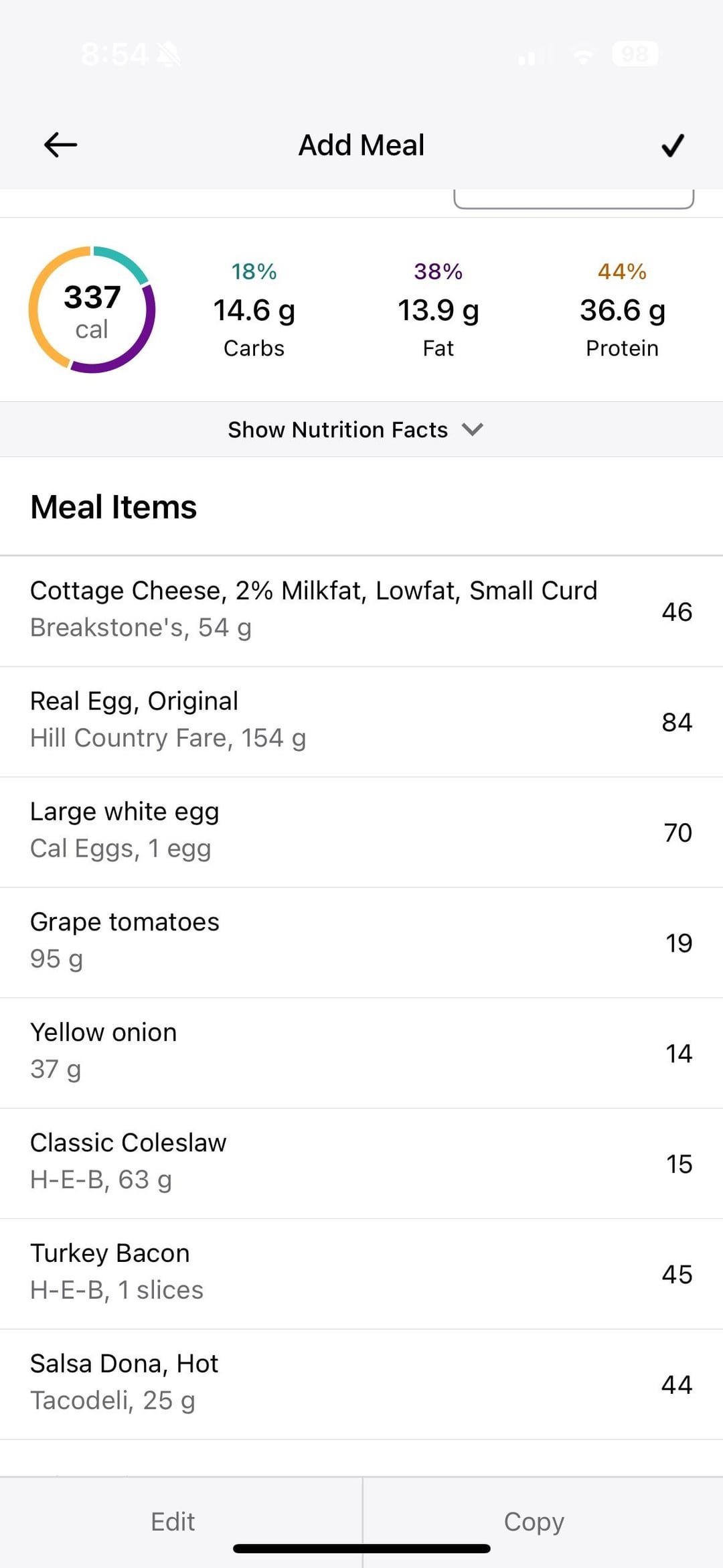Confirm meal with the checkmark icon

tap(672, 145)
